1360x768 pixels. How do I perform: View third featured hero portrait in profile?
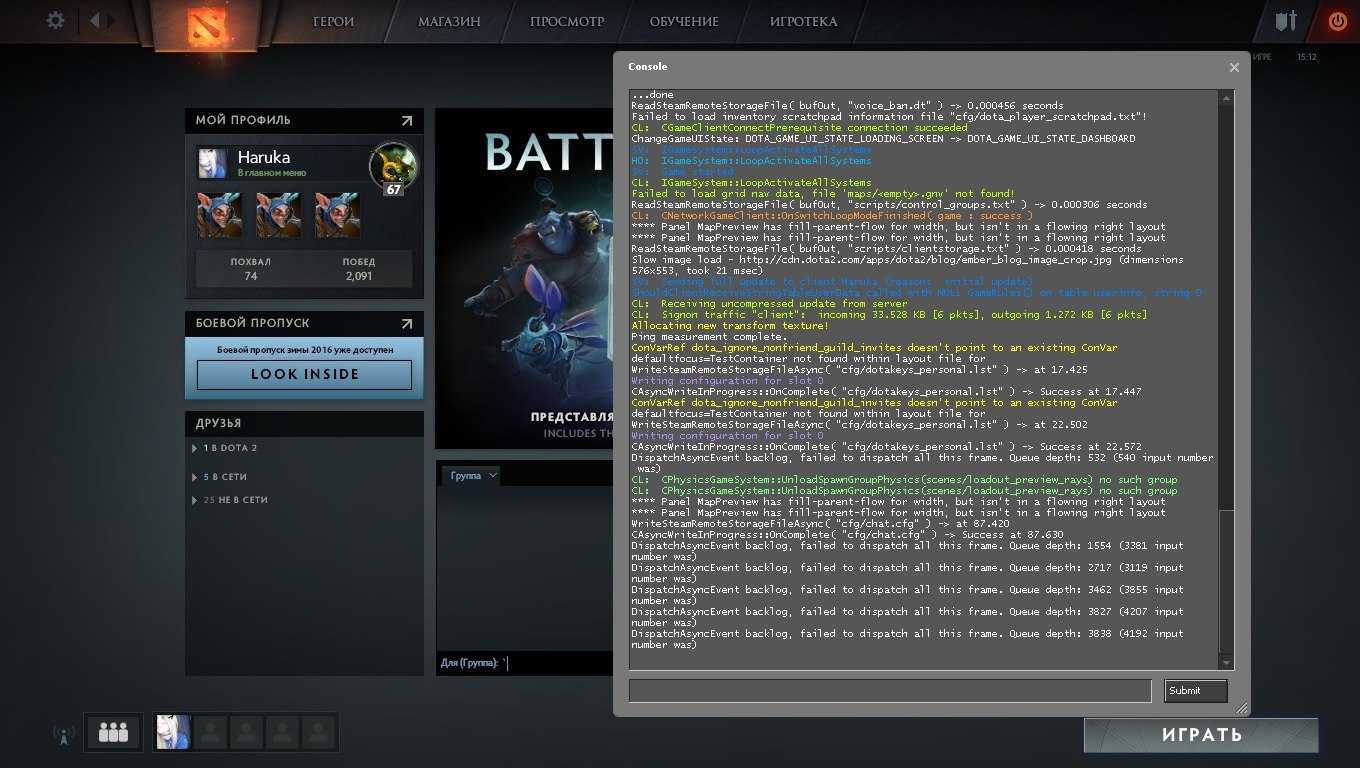click(x=337, y=215)
